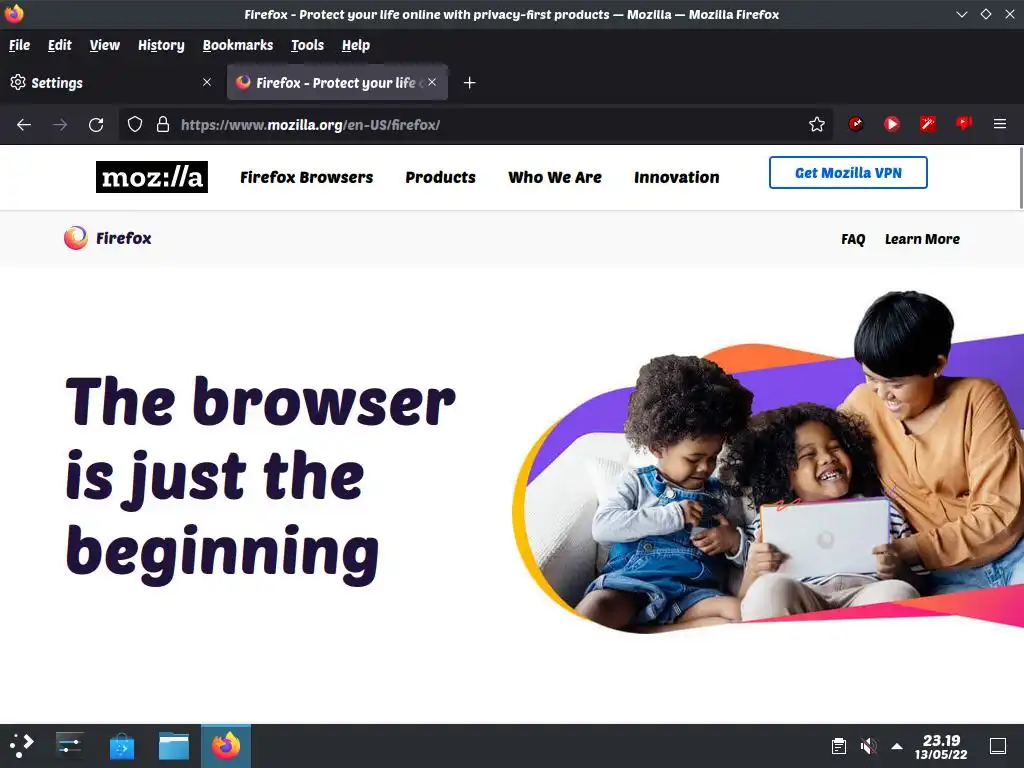Click the show desktop icon in the panel
Viewport: 1024px width, 768px height.
[x=998, y=746]
